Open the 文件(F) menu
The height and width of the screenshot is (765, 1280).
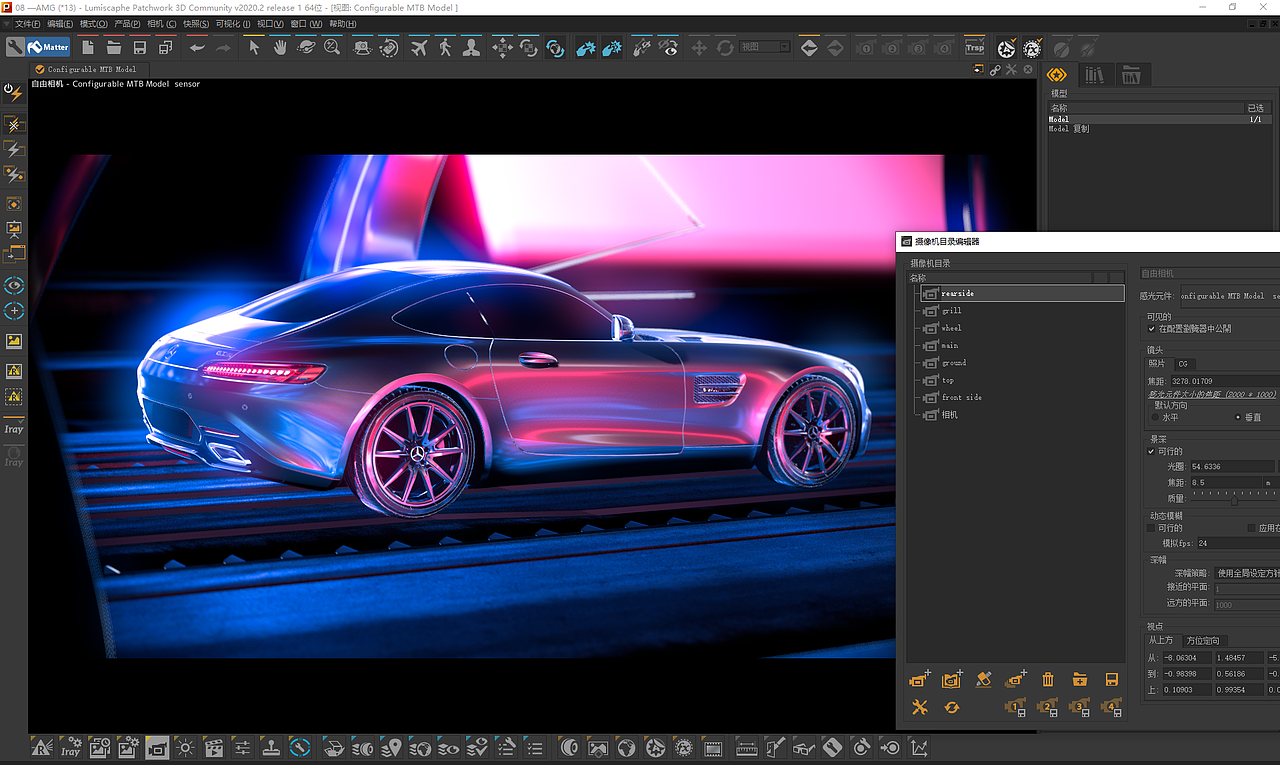(27, 23)
